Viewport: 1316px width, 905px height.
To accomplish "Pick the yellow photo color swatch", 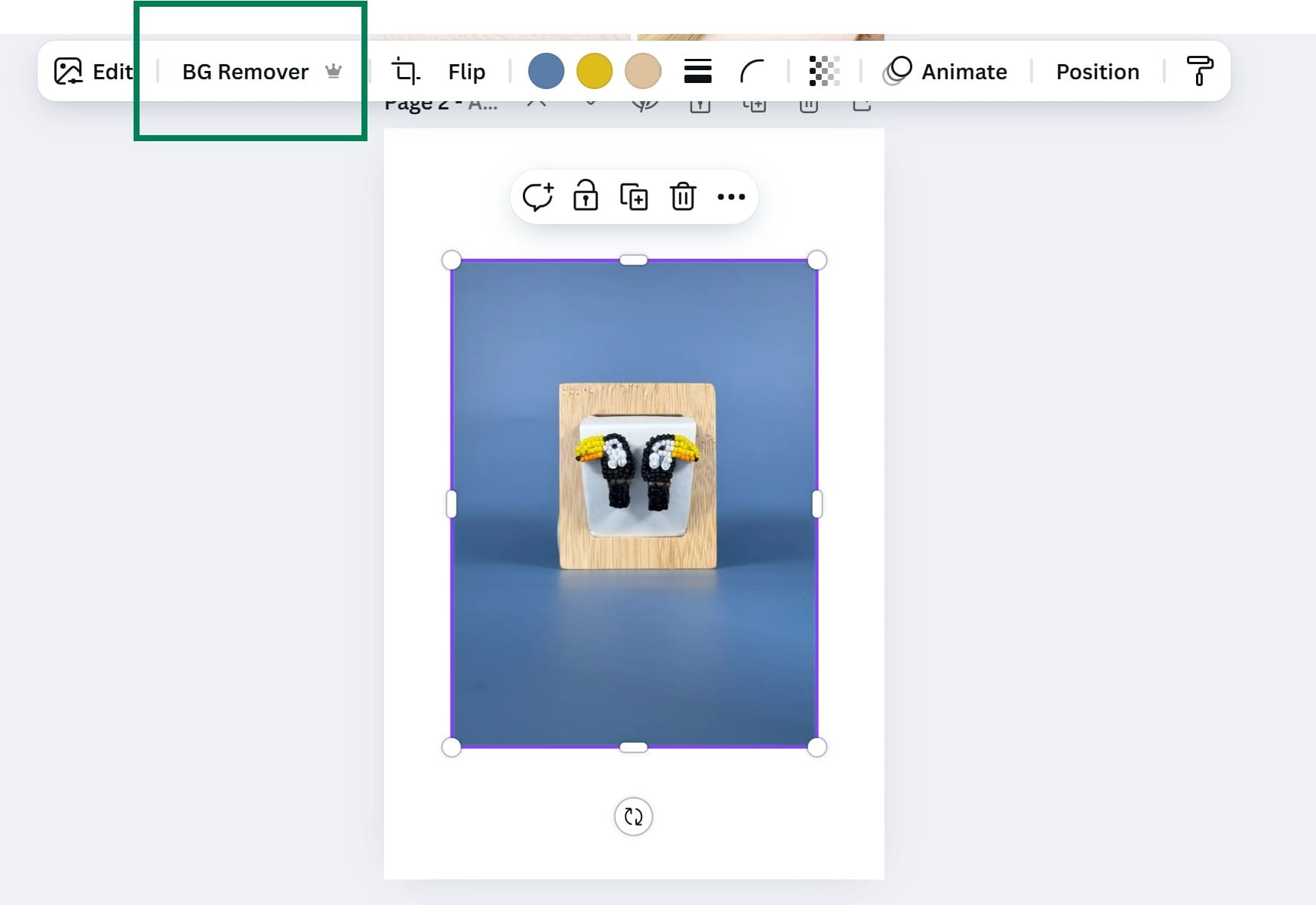I will click(x=595, y=71).
